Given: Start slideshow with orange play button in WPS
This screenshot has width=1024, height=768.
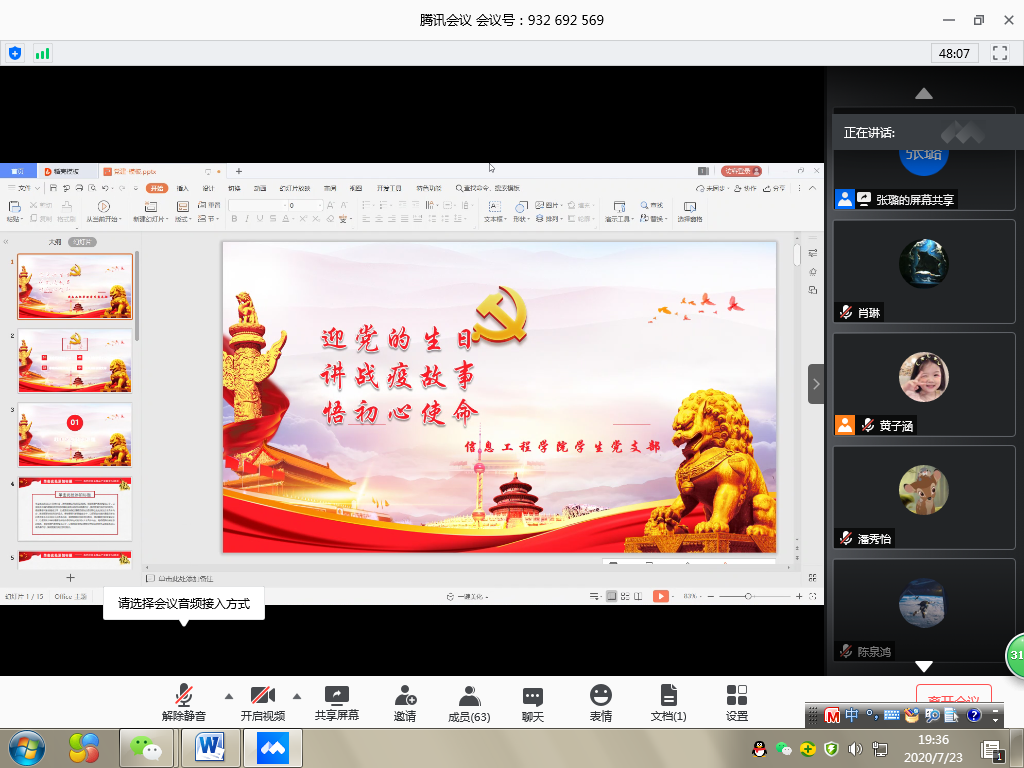Looking at the screenshot, I should point(661,596).
